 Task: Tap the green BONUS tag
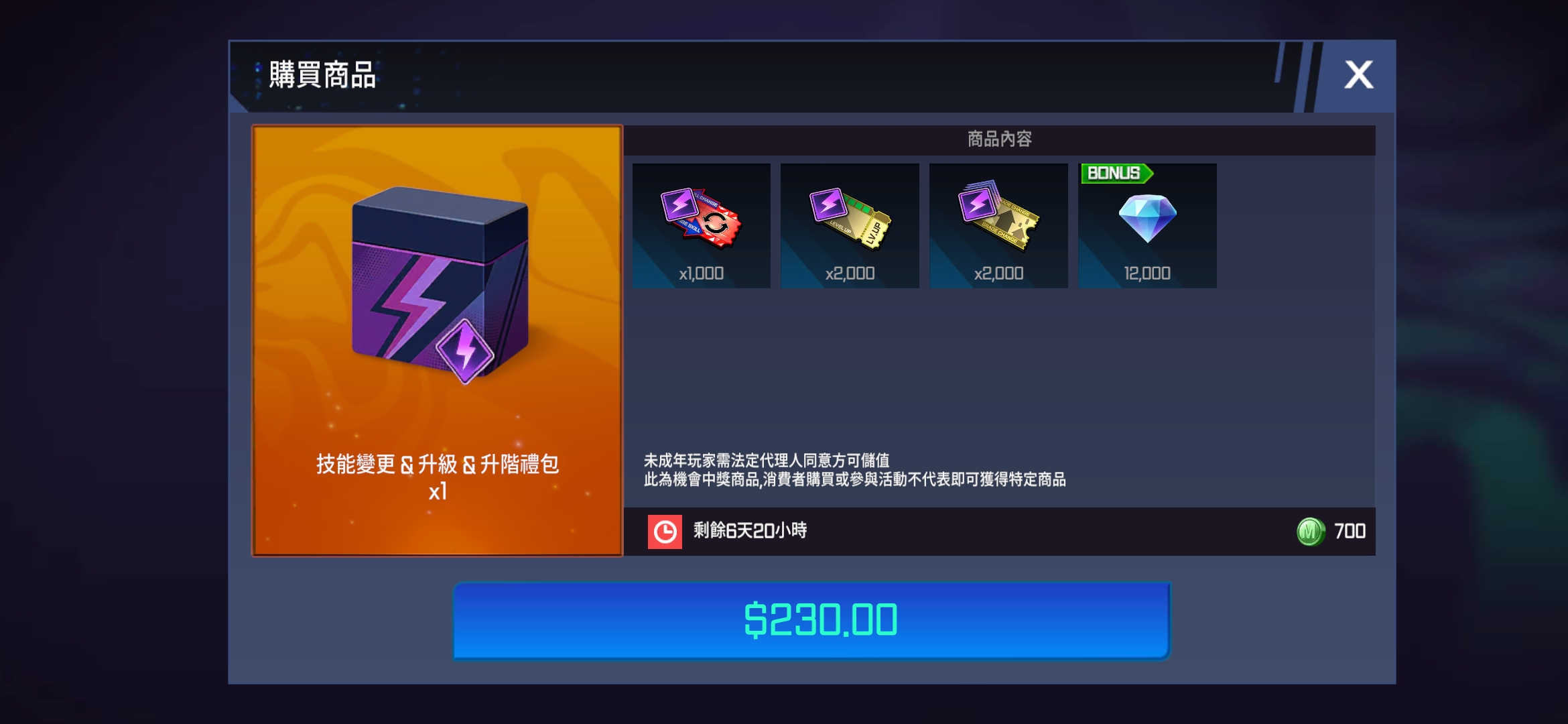pos(1116,174)
